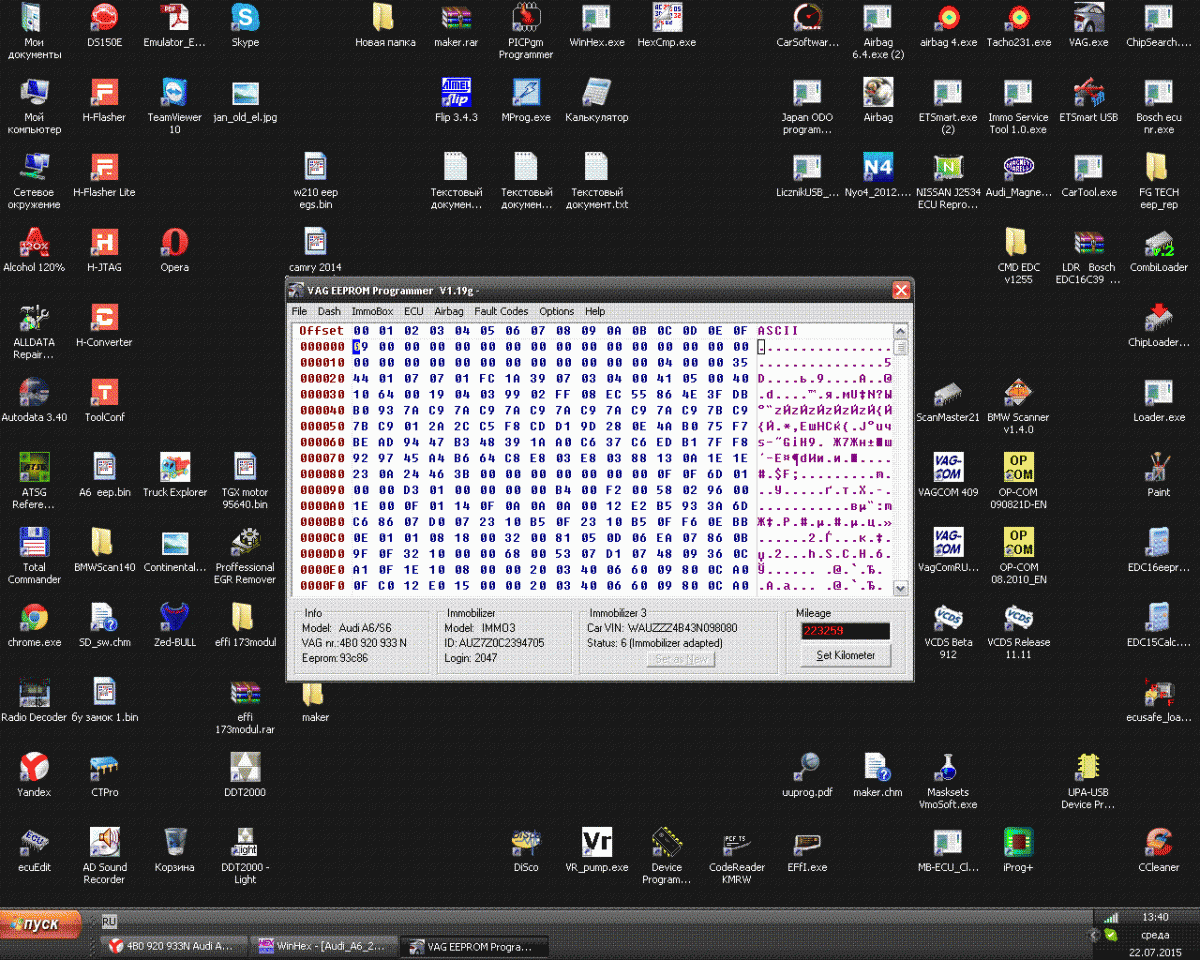Open the Total Commander desktop icon
1200x960 pixels.
(34, 543)
